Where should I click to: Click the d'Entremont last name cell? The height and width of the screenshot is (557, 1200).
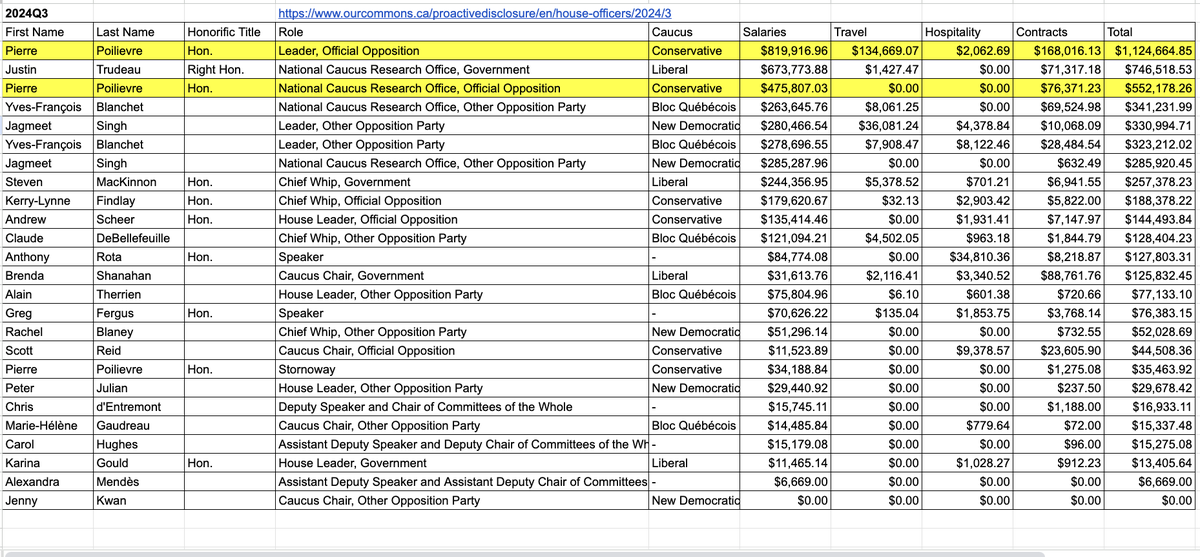pos(137,407)
